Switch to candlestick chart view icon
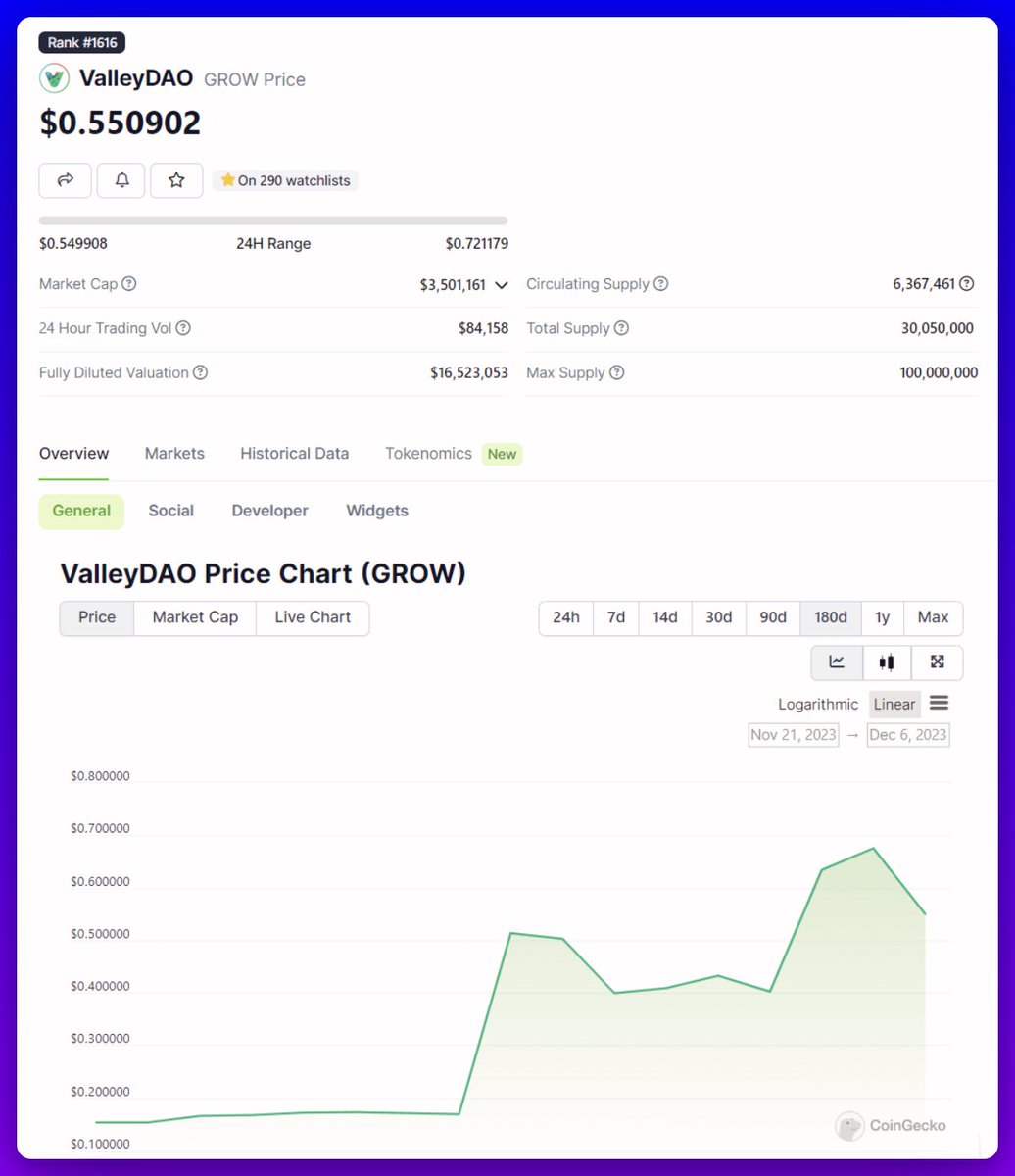 point(887,662)
